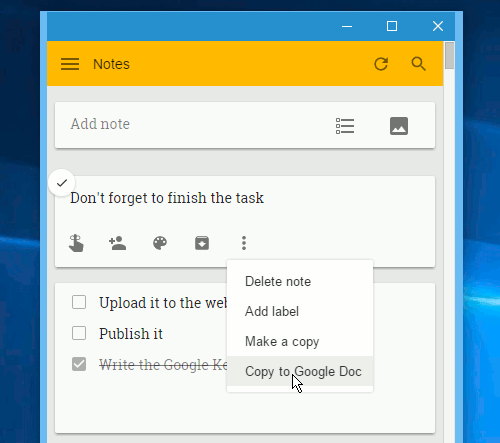Toggle the note selection checkmark circle
Screen dimensions: 500x443
tap(62, 183)
